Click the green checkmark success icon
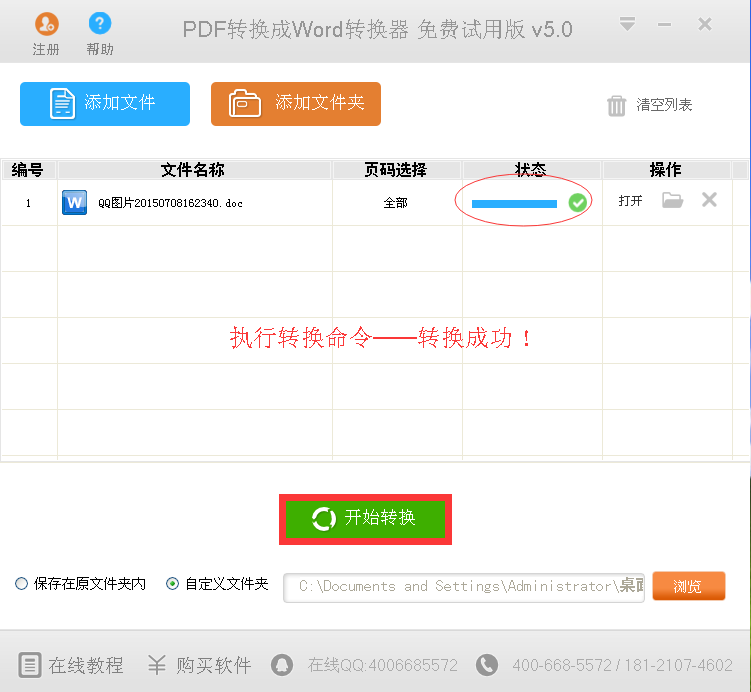This screenshot has height=692, width=751. click(x=578, y=203)
